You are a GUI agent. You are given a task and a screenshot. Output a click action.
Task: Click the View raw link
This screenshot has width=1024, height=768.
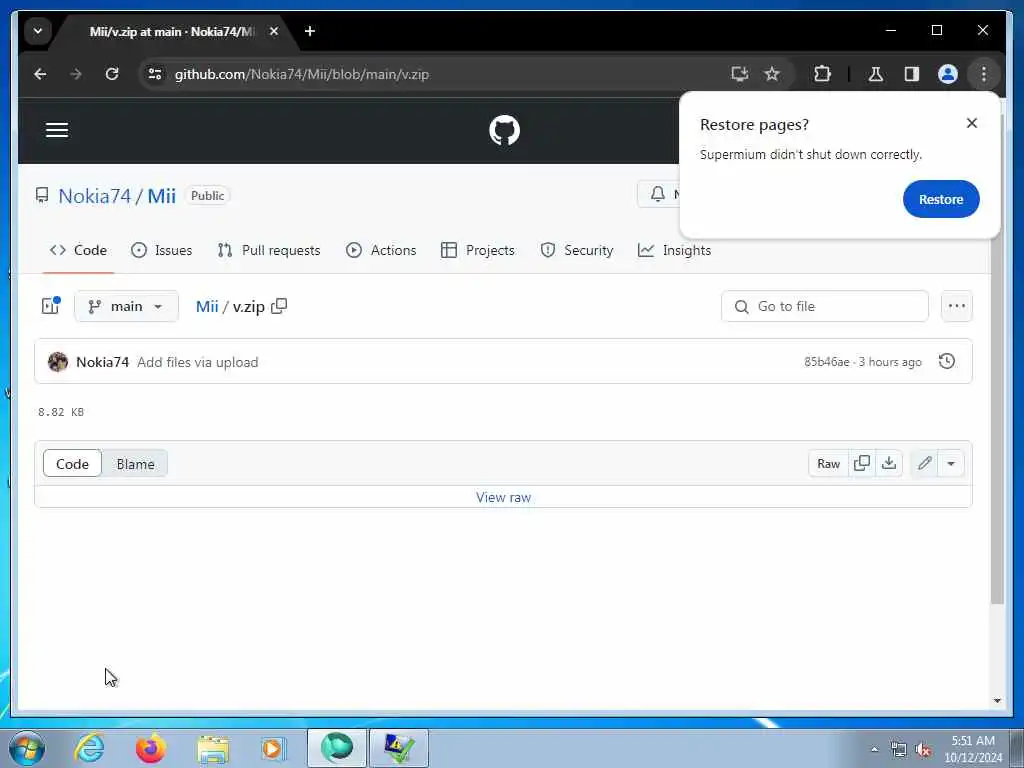click(503, 497)
